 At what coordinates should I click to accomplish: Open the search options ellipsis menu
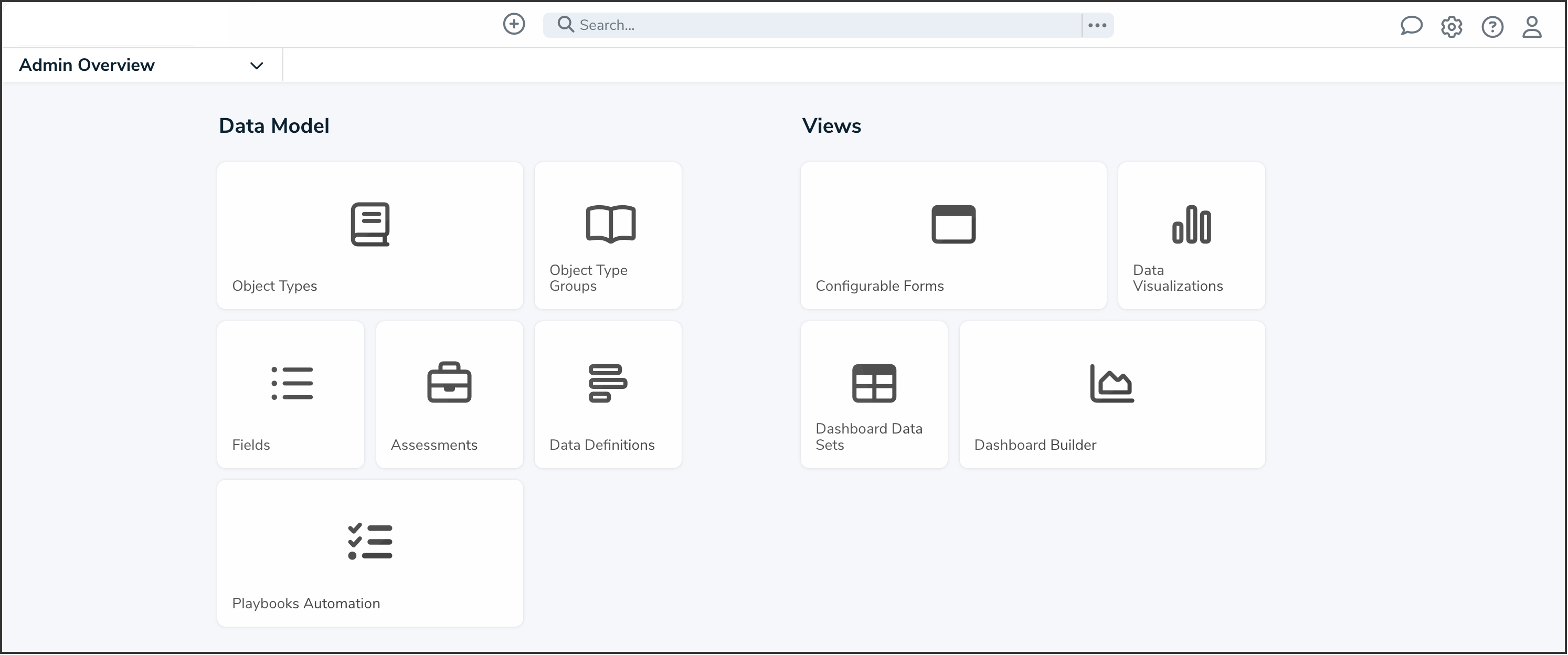tap(1097, 25)
